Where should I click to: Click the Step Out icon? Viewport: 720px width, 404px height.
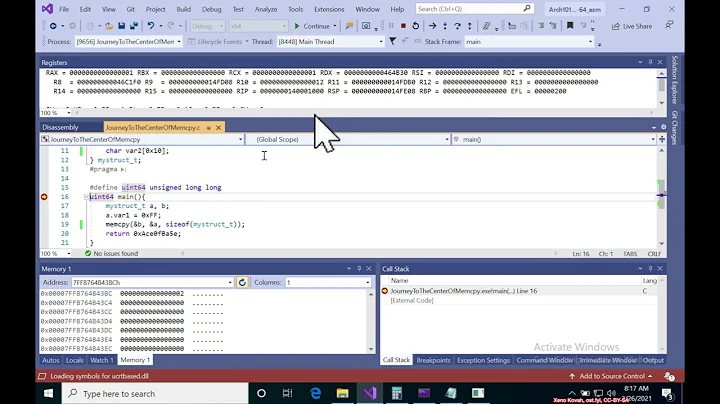click(469, 26)
